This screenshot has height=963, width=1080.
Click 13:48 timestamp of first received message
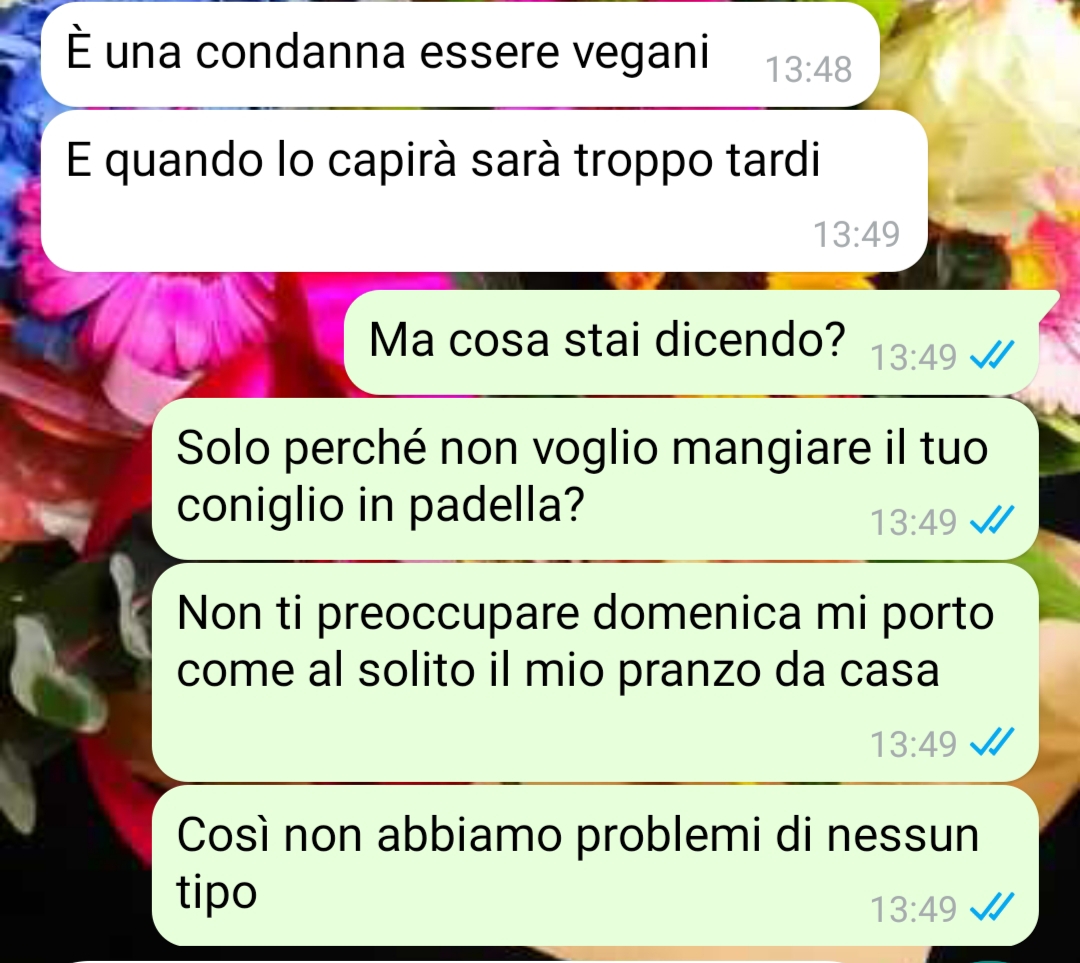(x=809, y=70)
